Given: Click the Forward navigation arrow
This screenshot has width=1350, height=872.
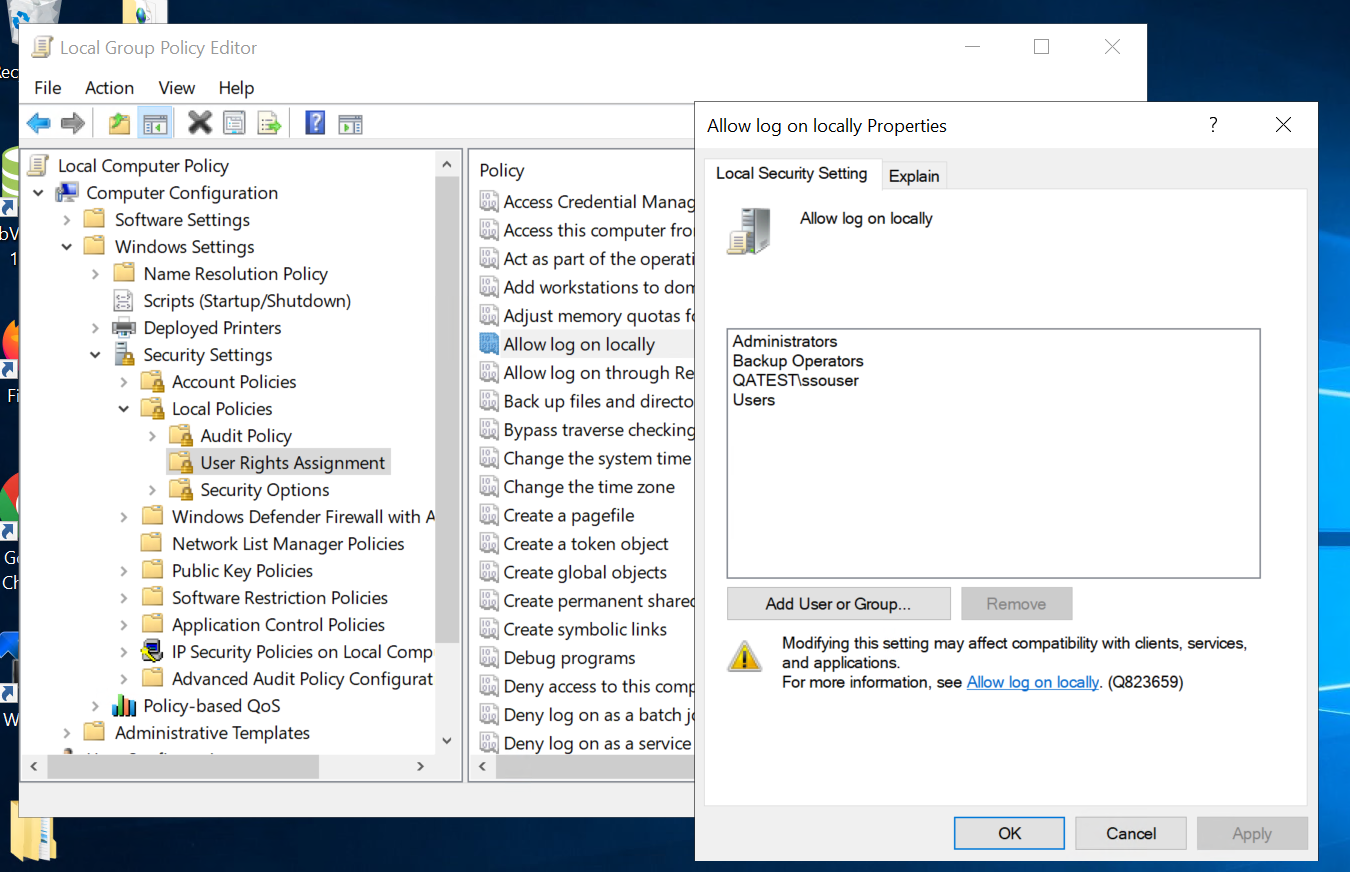Looking at the screenshot, I should [72, 122].
